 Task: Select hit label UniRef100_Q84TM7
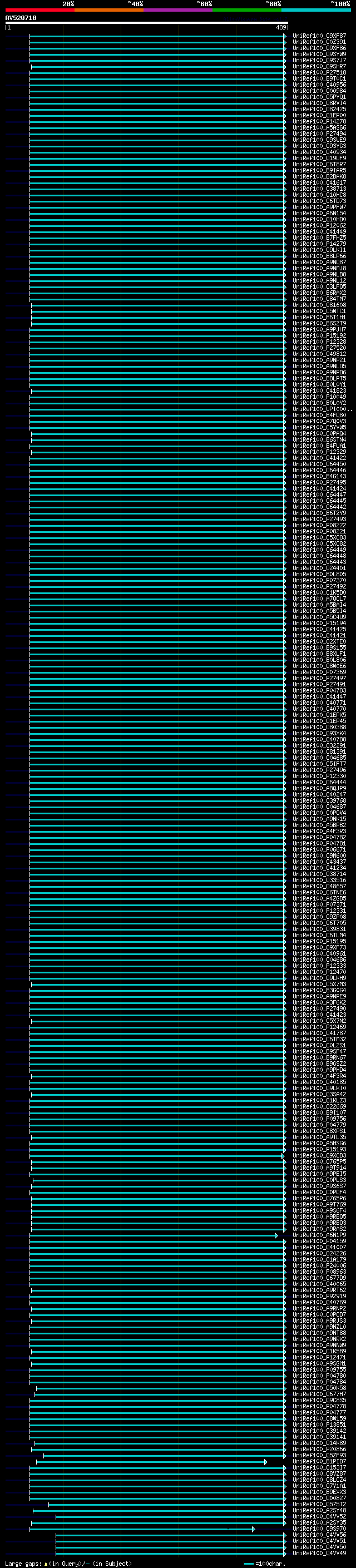tap(319, 299)
